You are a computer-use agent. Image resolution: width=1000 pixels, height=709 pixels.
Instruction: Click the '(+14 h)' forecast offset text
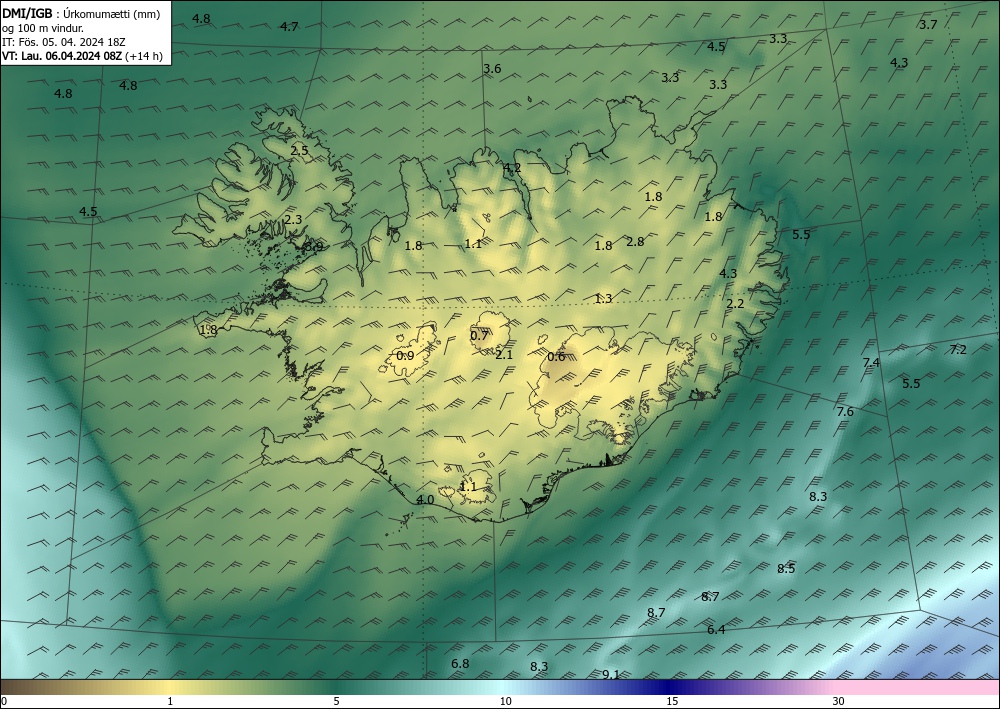144,56
